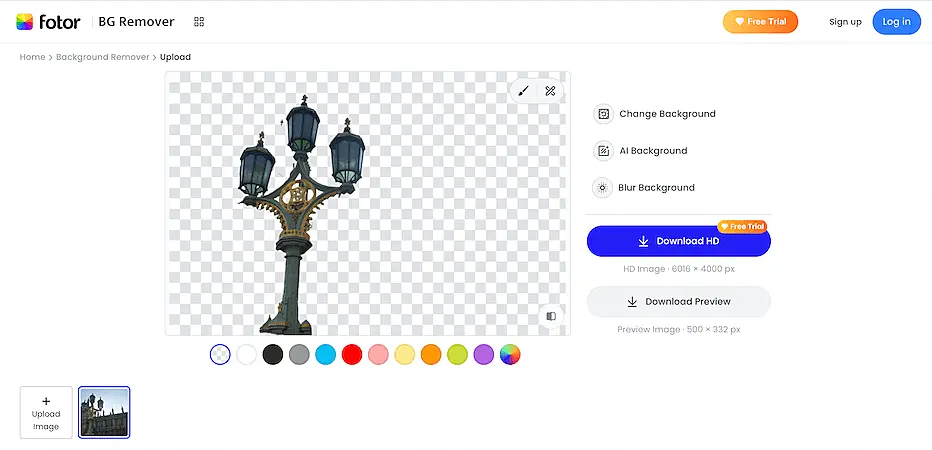Select the sky blue background swatch

coord(326,355)
